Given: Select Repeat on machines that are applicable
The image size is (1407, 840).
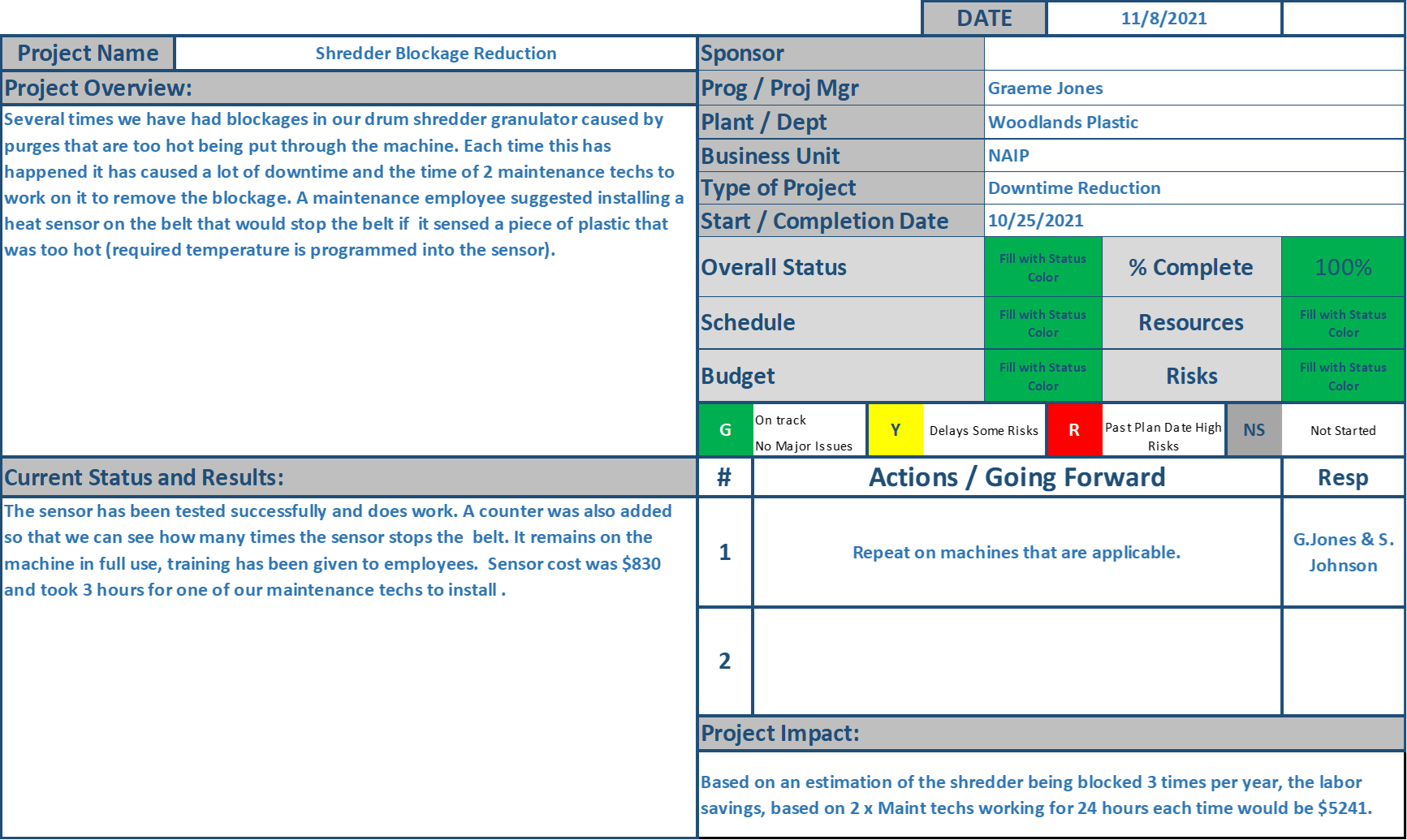Looking at the screenshot, I should [x=1016, y=553].
